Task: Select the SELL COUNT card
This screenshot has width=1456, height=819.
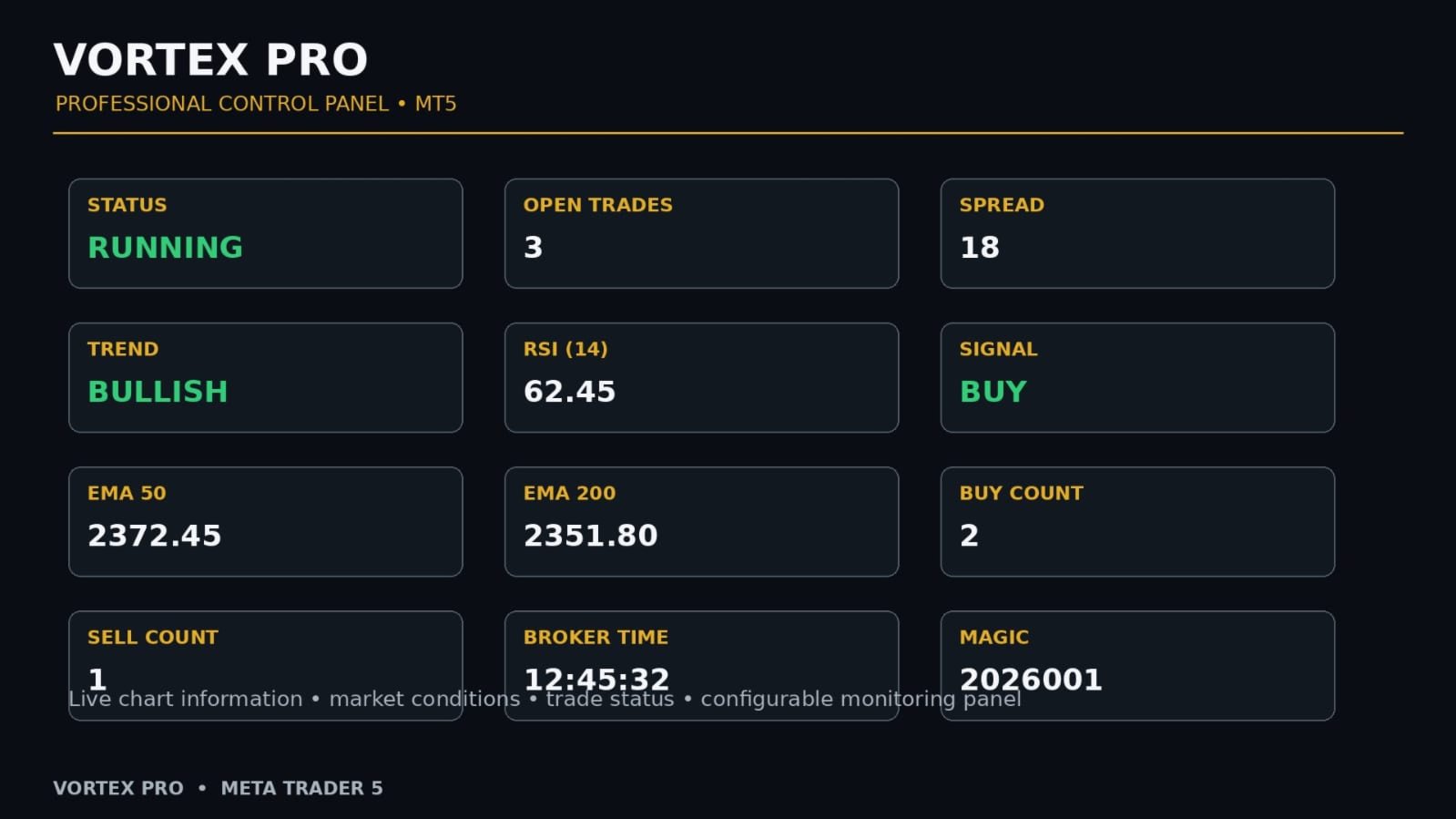Action: coord(265,665)
